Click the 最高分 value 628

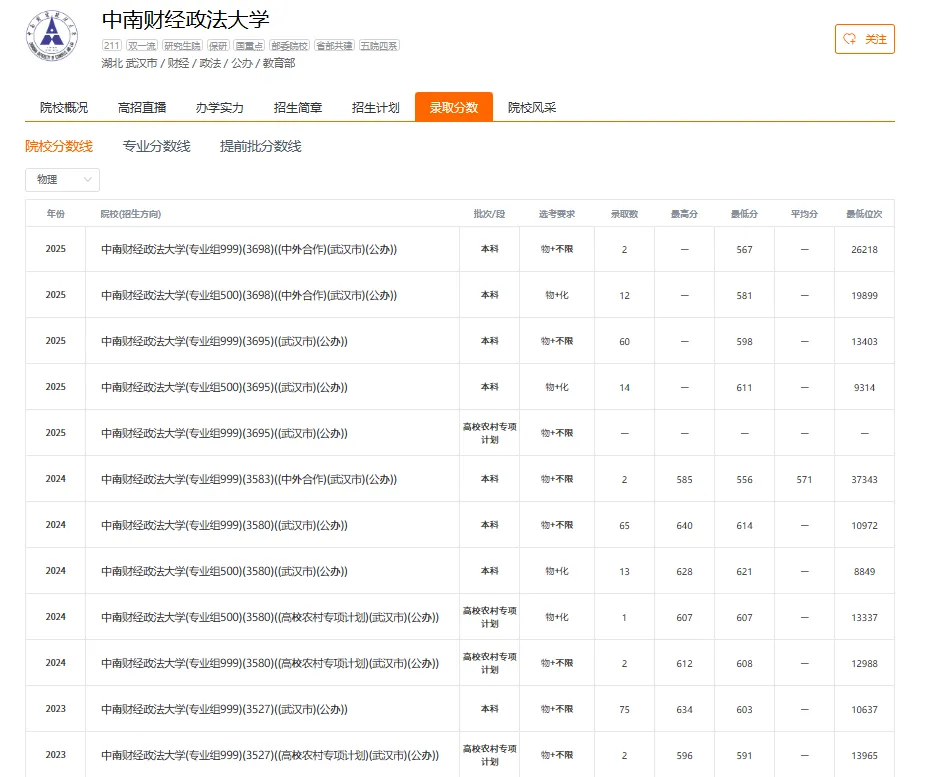point(684,572)
